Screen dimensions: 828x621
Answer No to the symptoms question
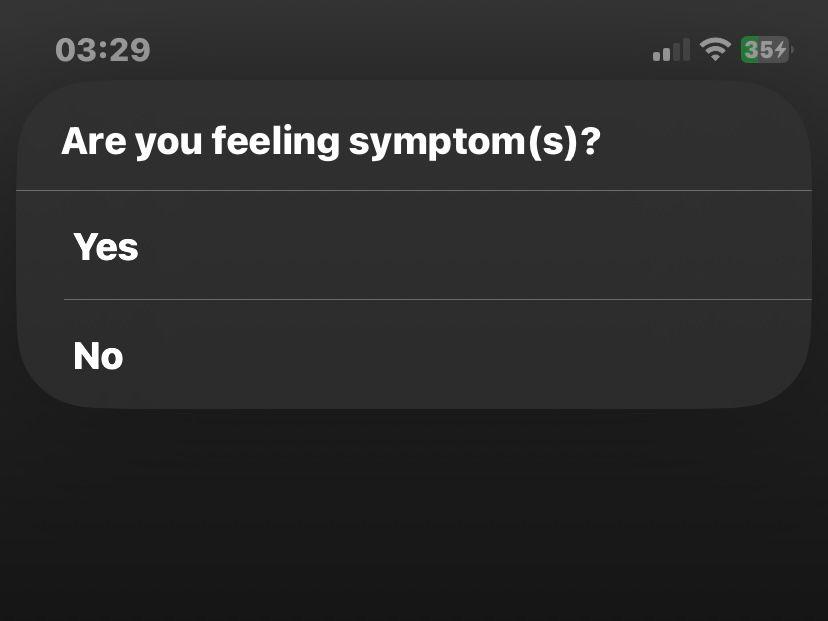point(97,356)
